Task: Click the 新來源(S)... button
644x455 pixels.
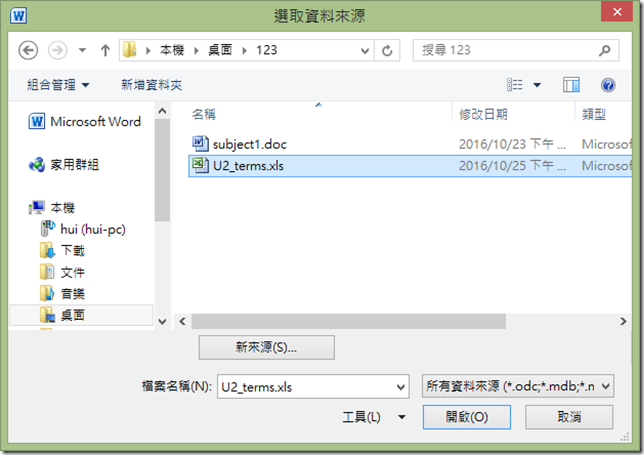Action: click(267, 347)
